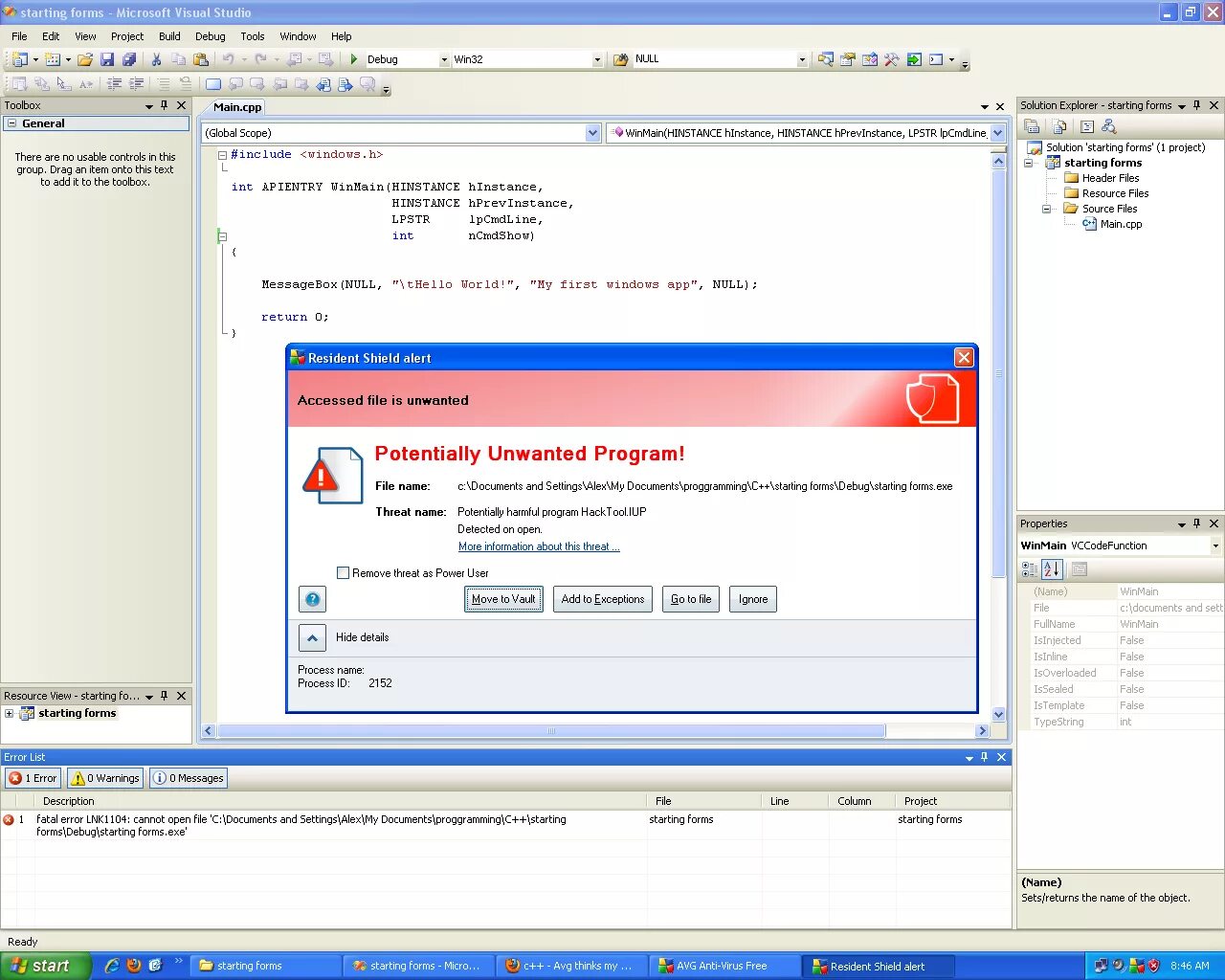Image resolution: width=1225 pixels, height=980 pixels.
Task: Click the Class View icon in Solution Explorer
Action: [x=1109, y=126]
